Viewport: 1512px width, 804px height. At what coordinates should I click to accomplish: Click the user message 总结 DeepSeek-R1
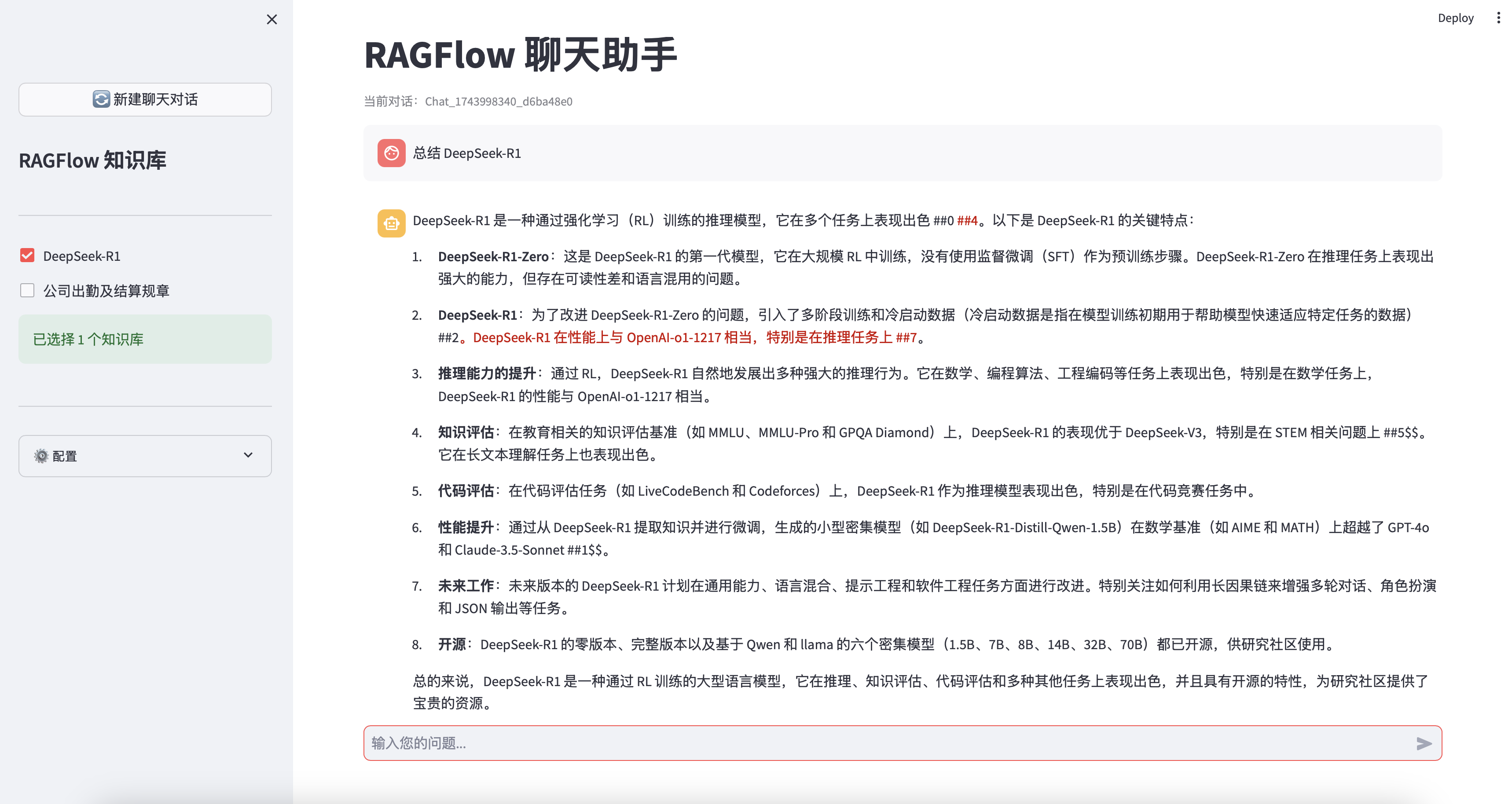pyautogui.click(x=466, y=153)
